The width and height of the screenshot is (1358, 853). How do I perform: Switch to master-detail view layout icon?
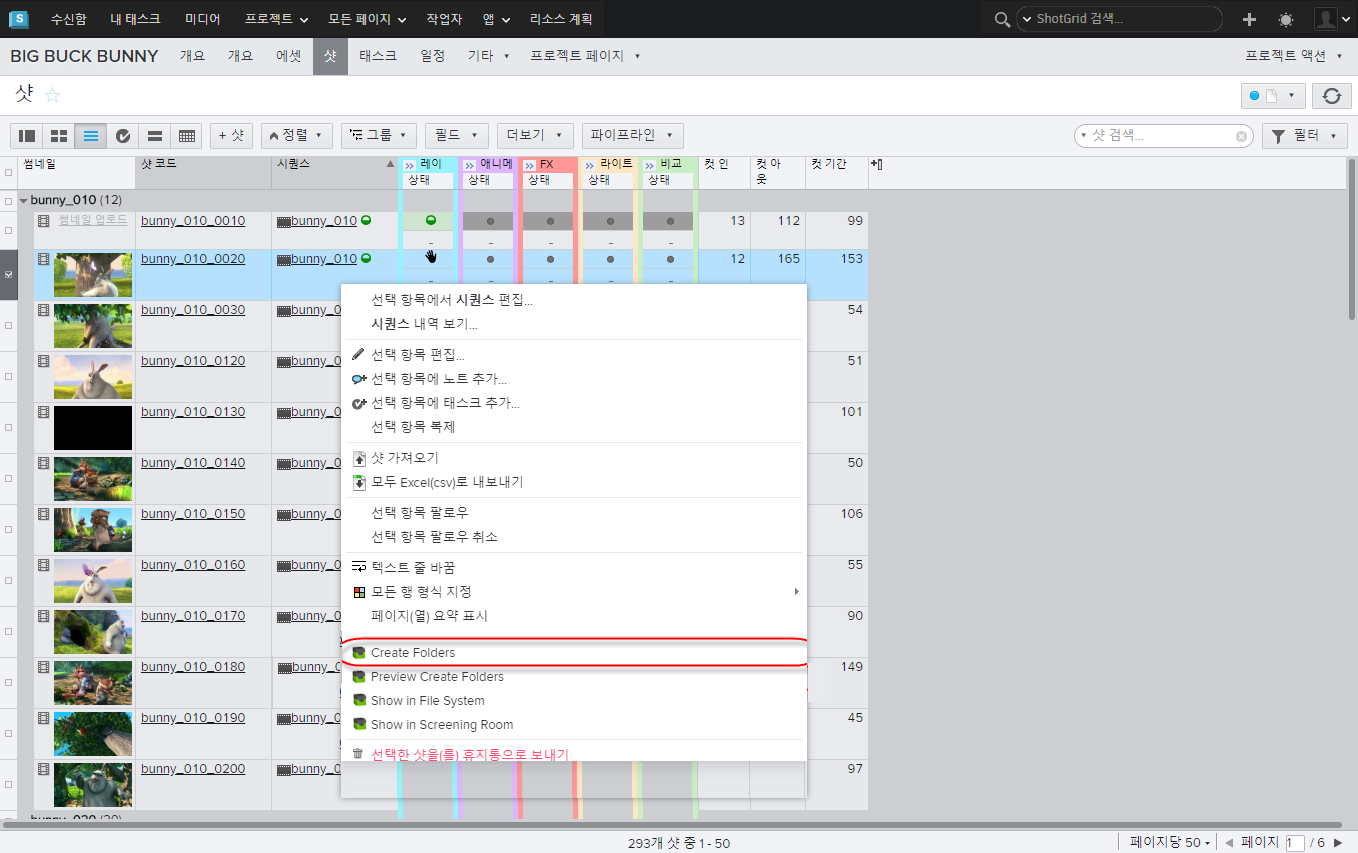[27, 135]
